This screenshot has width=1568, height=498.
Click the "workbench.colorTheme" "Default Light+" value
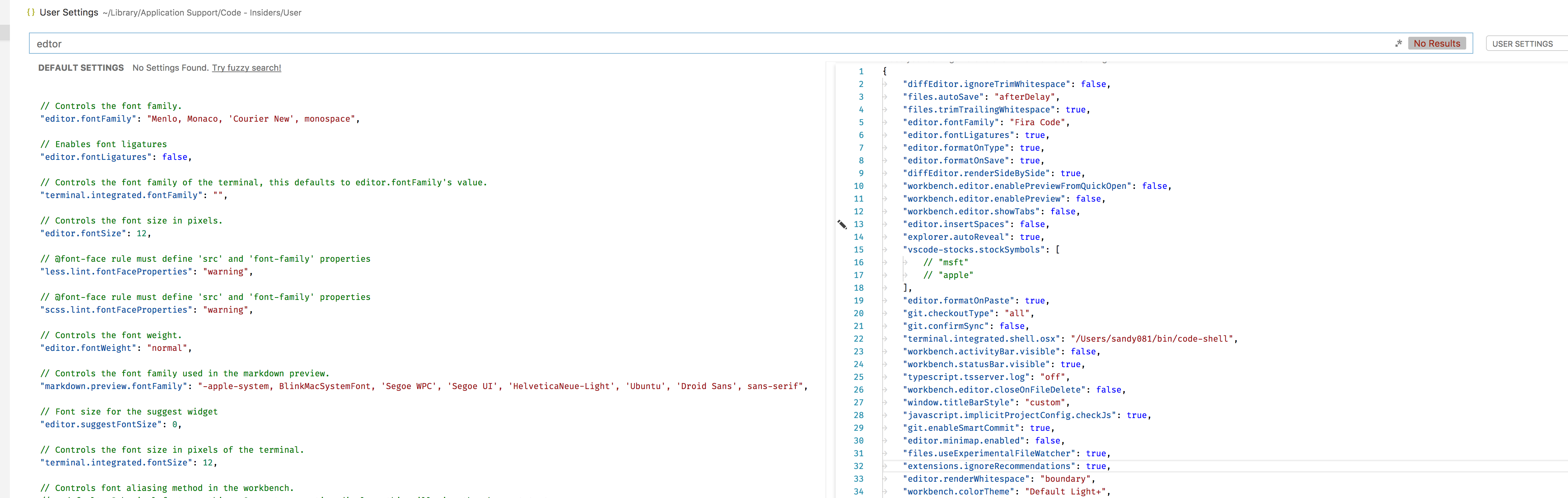(x=1065, y=492)
